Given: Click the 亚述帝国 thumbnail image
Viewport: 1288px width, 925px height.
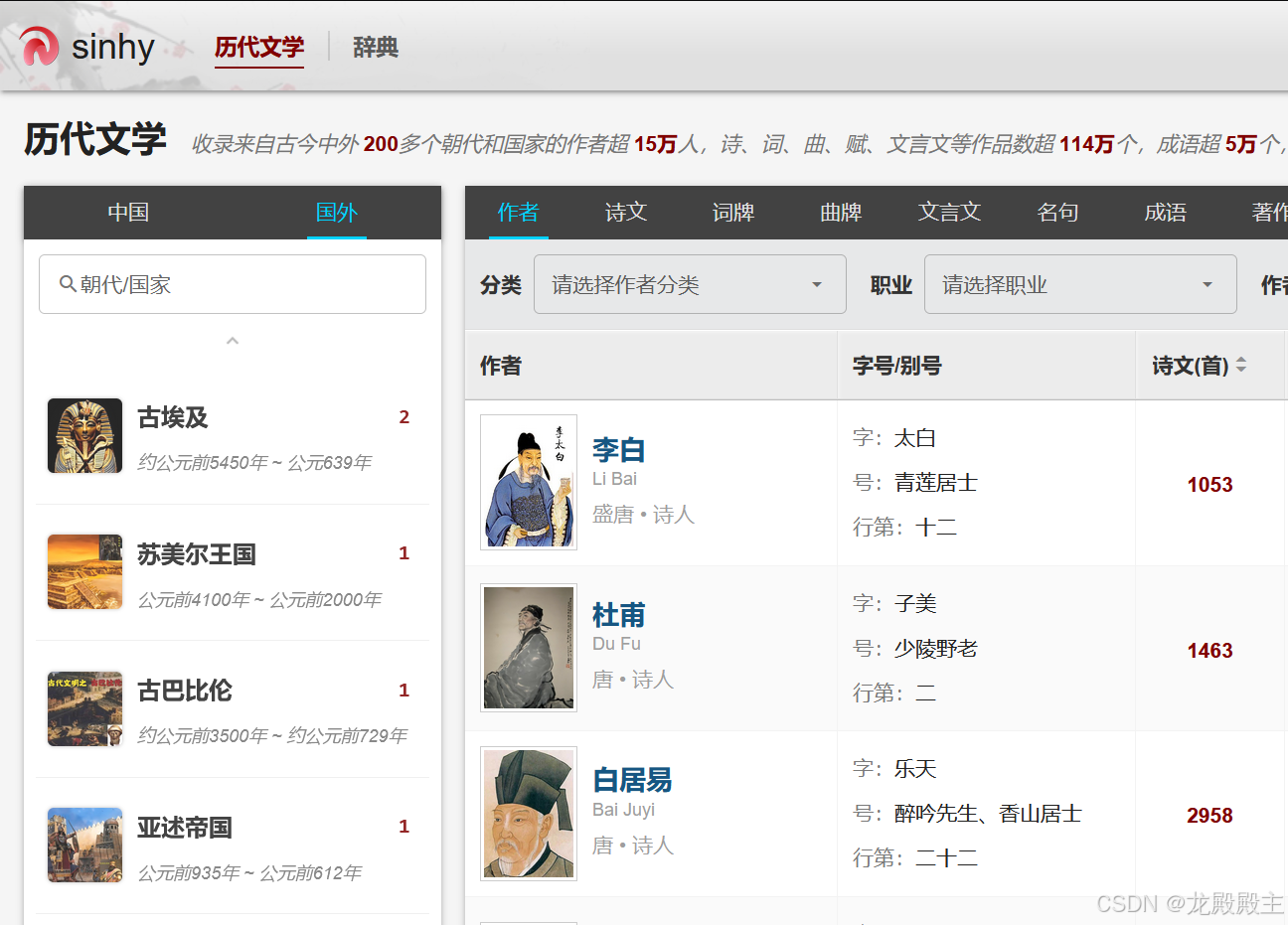Looking at the screenshot, I should (x=85, y=846).
